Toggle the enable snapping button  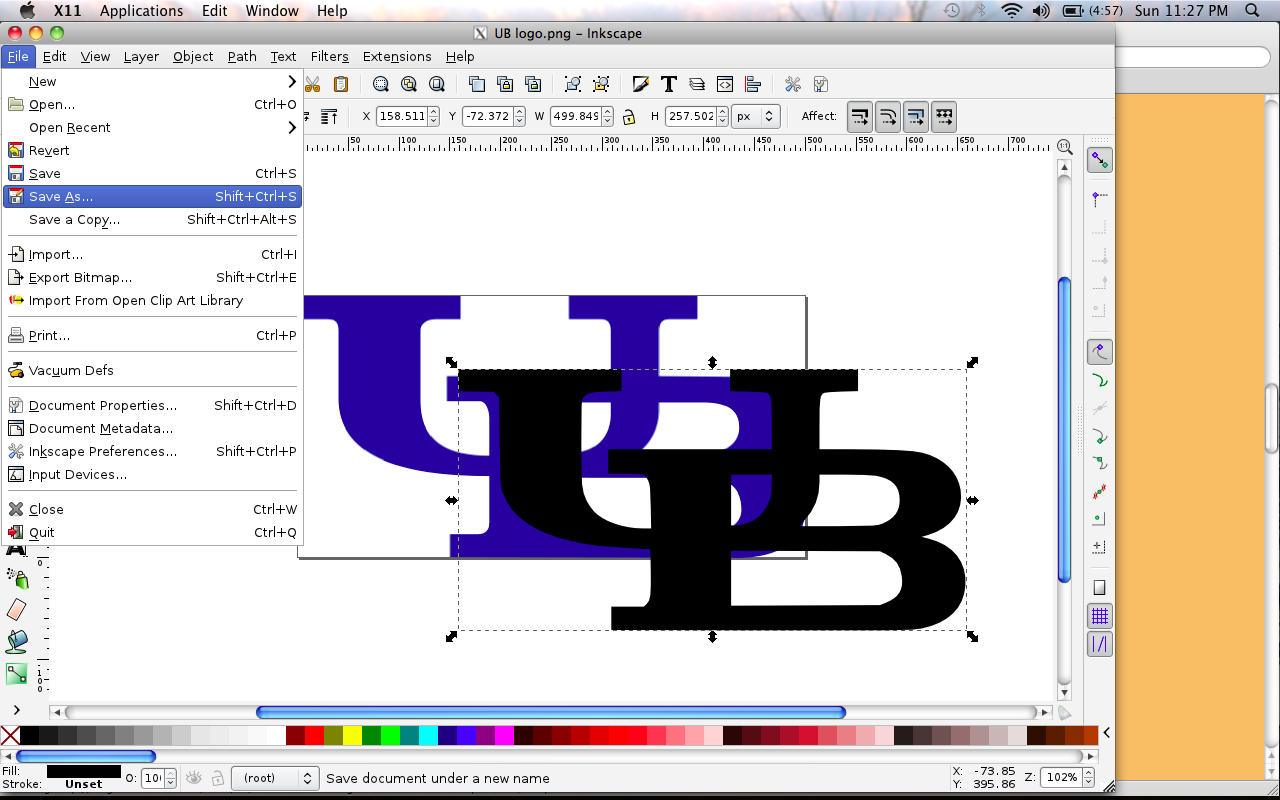click(x=1099, y=160)
